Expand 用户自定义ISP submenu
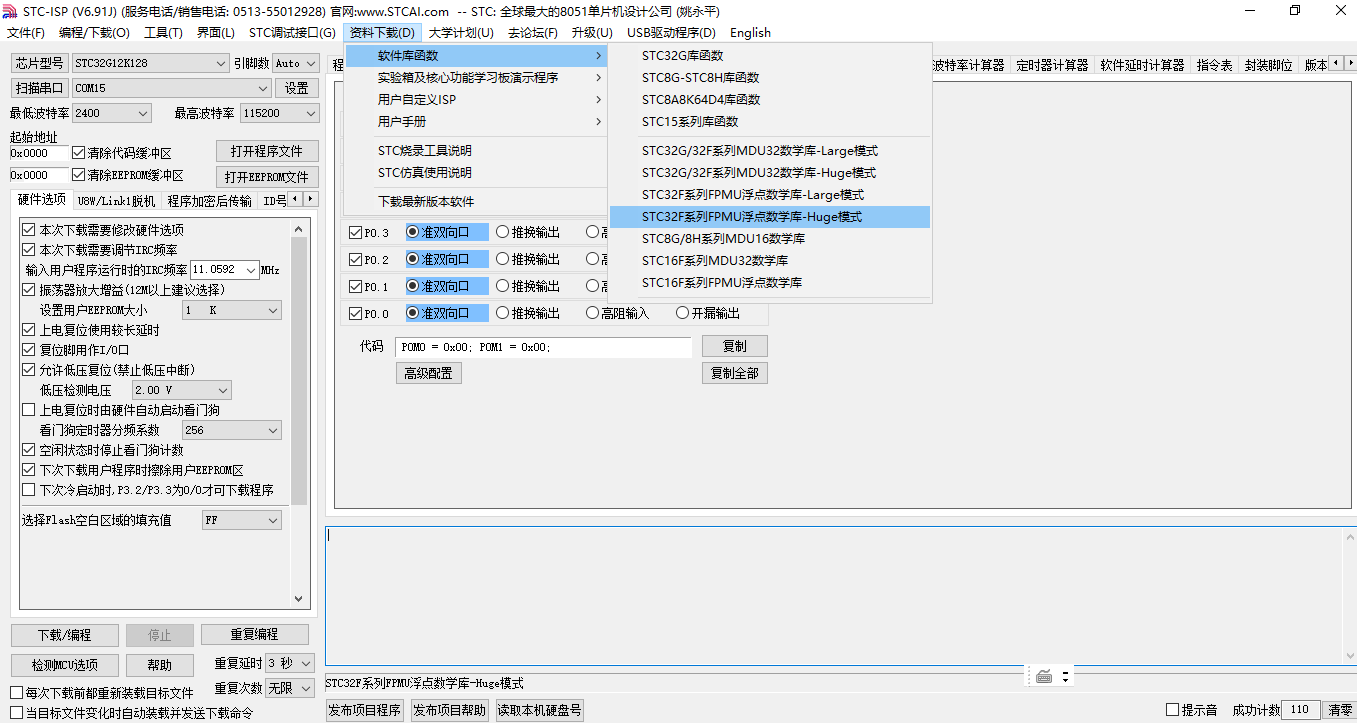This screenshot has width=1357, height=723. pyautogui.click(x=477, y=100)
